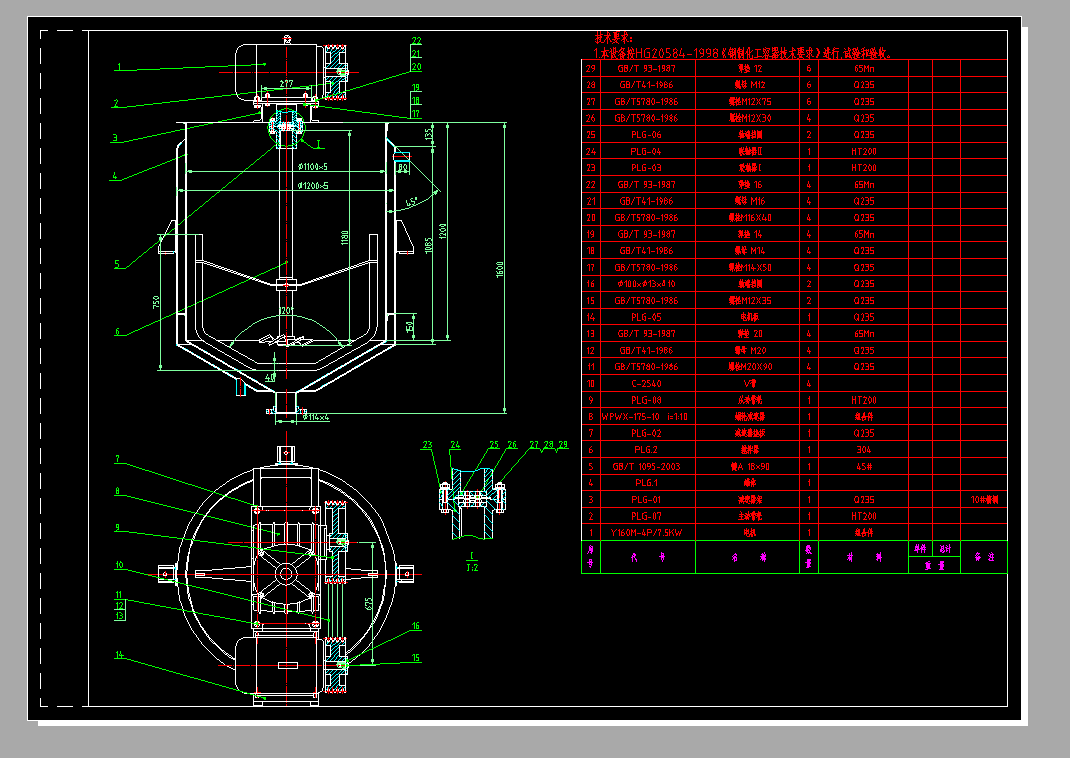This screenshot has width=1070, height=758.
Task: Click row number 29 in the parts list
Action: click(590, 68)
